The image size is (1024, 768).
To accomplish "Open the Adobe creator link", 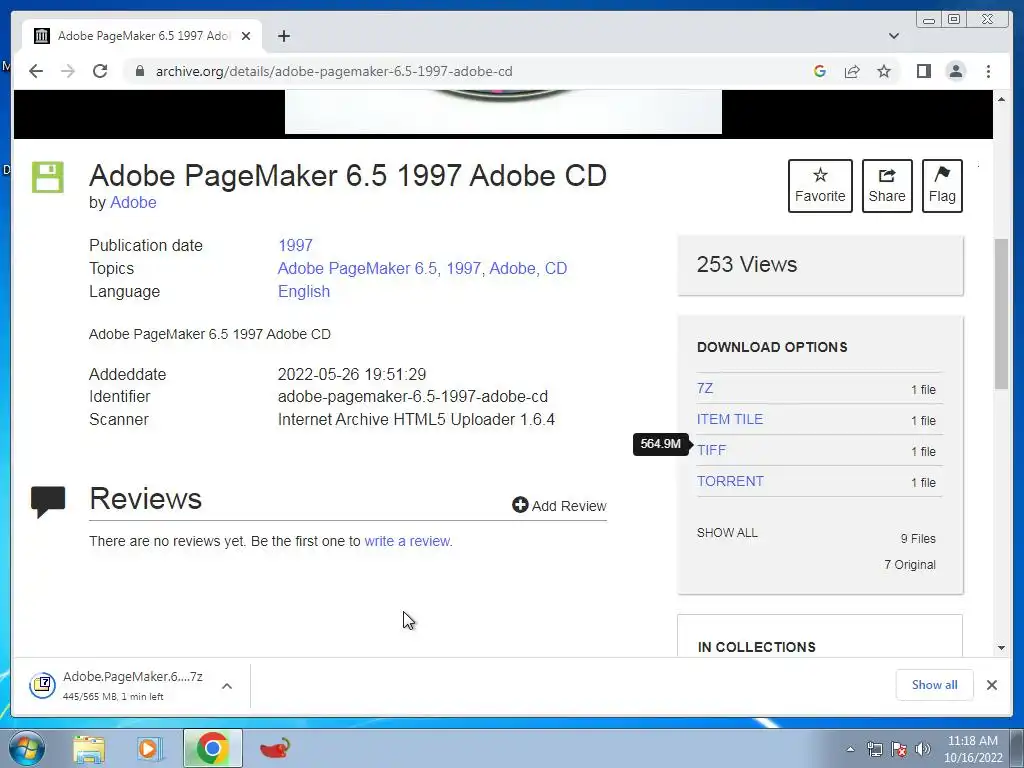I will pos(133,202).
